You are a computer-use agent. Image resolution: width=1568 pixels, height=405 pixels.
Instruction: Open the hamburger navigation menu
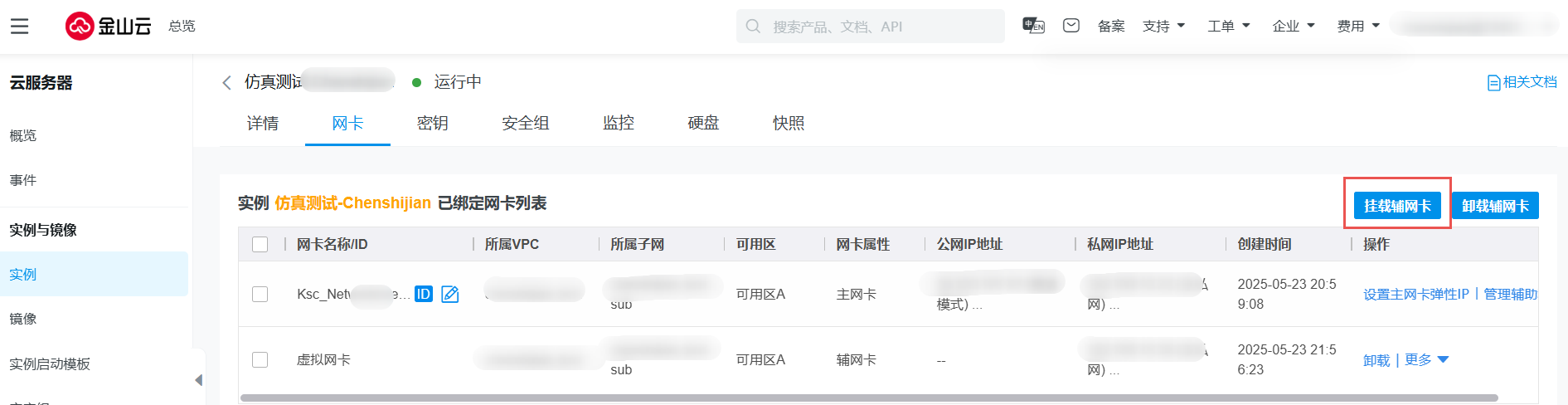[19, 27]
